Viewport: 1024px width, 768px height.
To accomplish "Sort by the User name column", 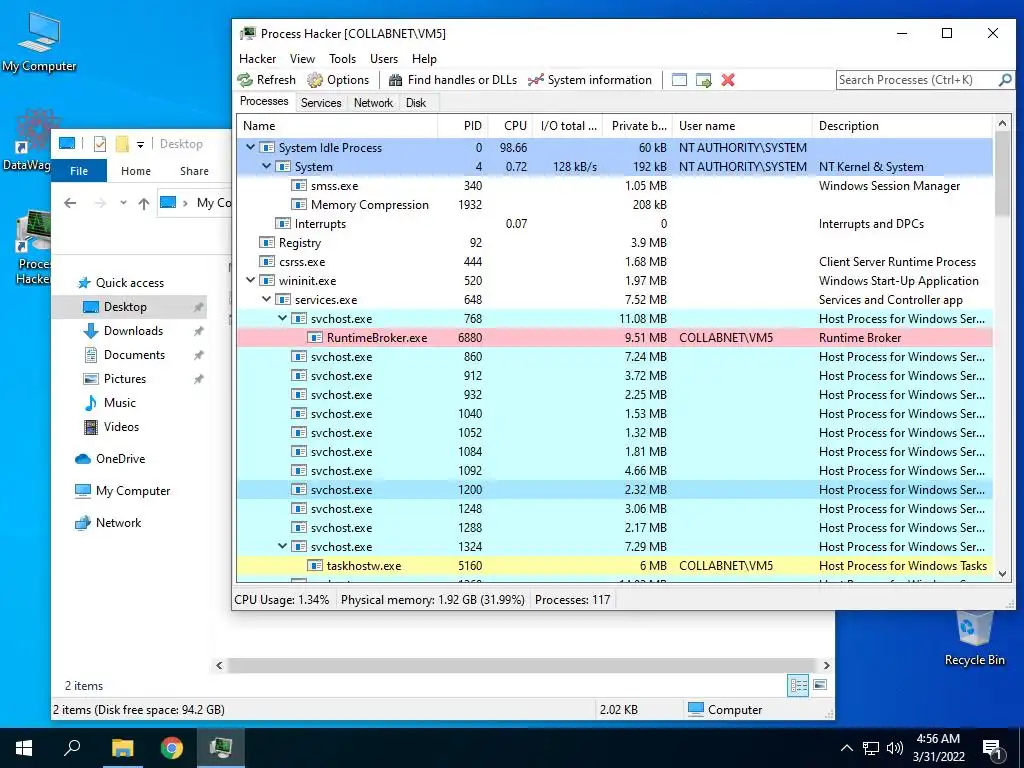I will coord(743,126).
